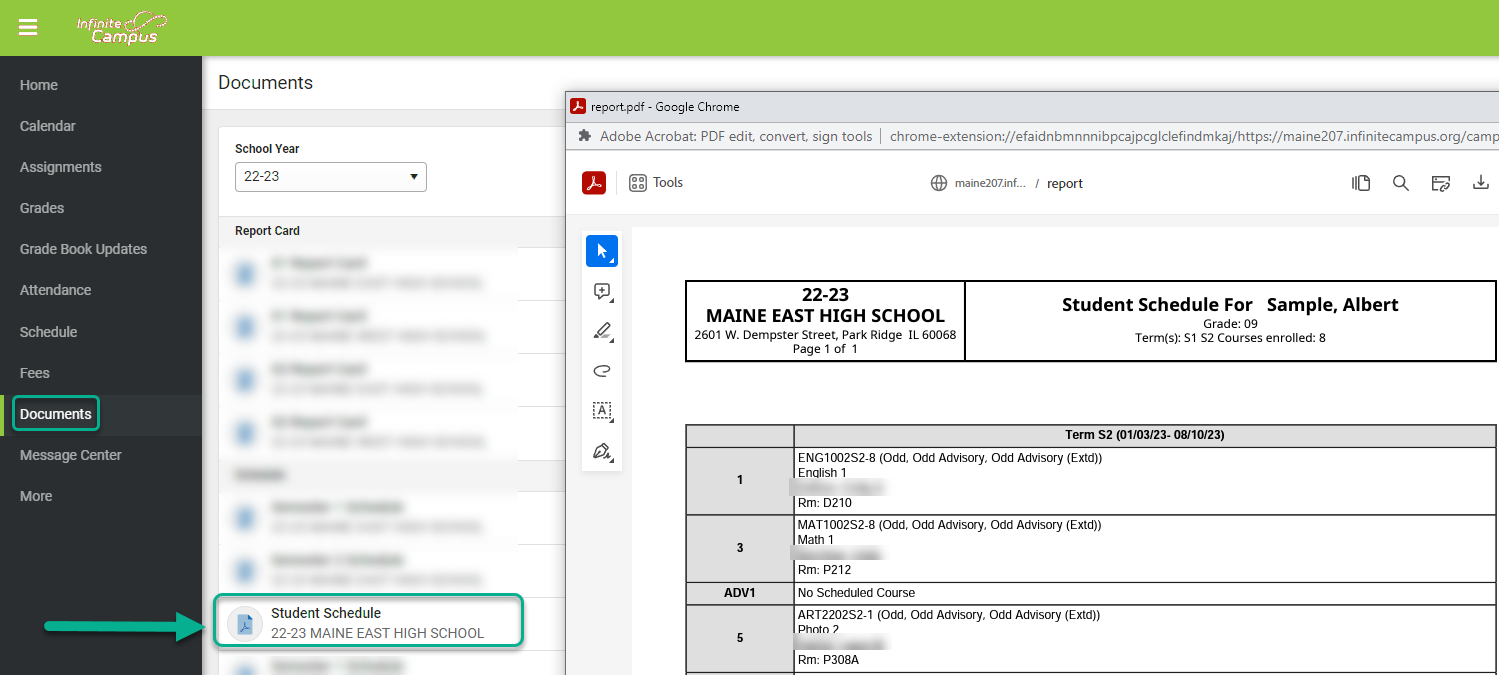Viewport: 1499px width, 675px height.
Task: Click the ART2202S2-1 course code line
Action: (949, 615)
